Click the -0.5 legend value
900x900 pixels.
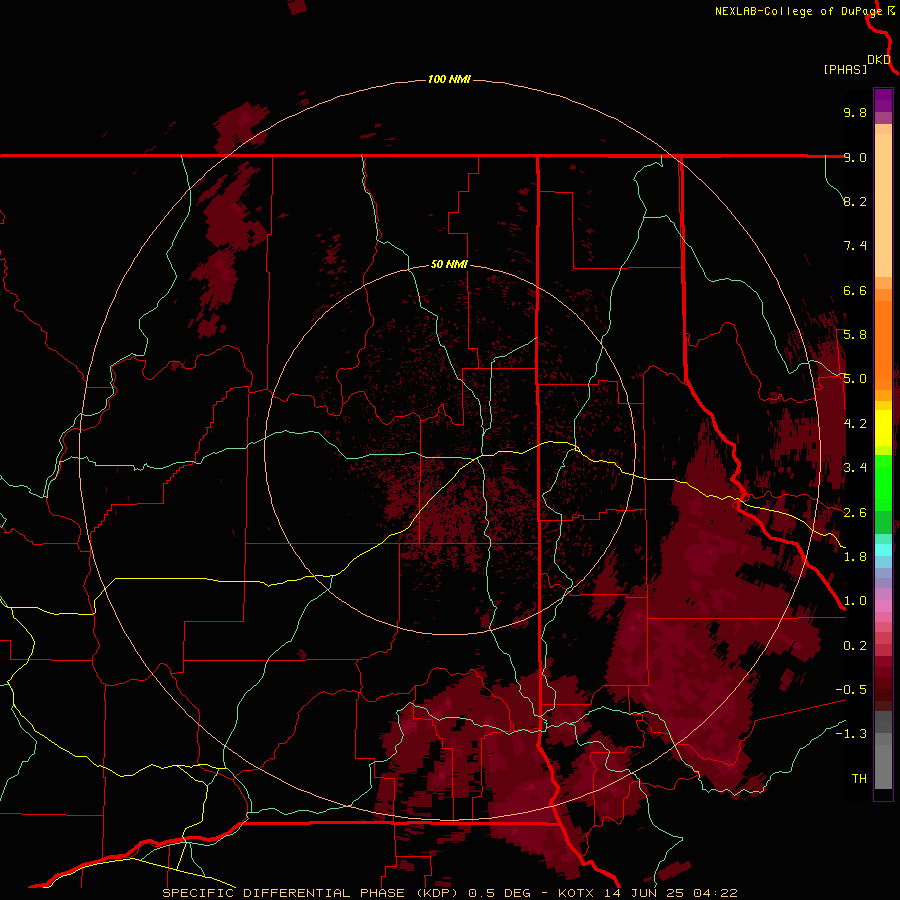[851, 690]
